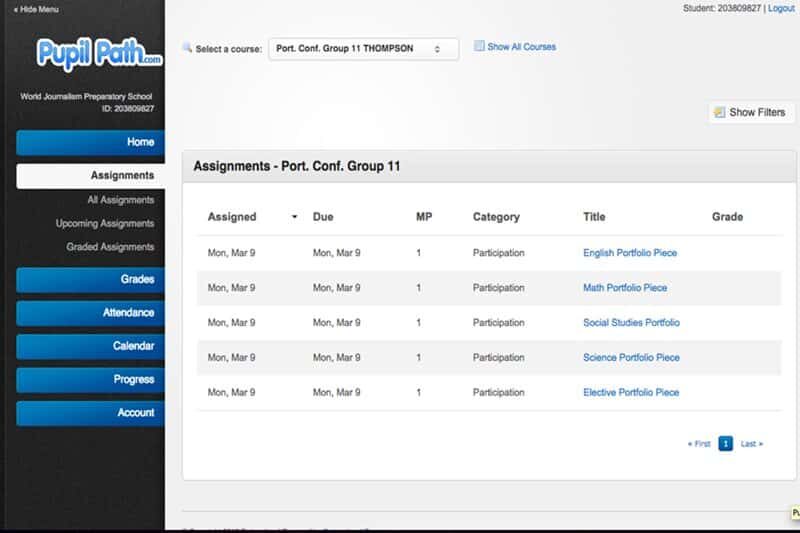Click the Logout link
The image size is (800, 533).
pyautogui.click(x=781, y=8)
